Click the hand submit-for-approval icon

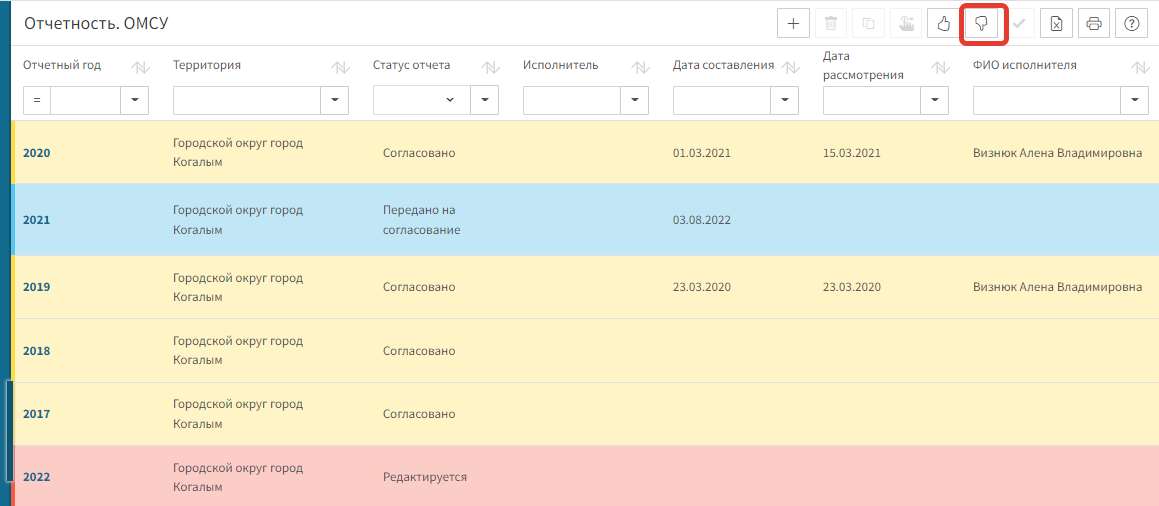pos(905,24)
